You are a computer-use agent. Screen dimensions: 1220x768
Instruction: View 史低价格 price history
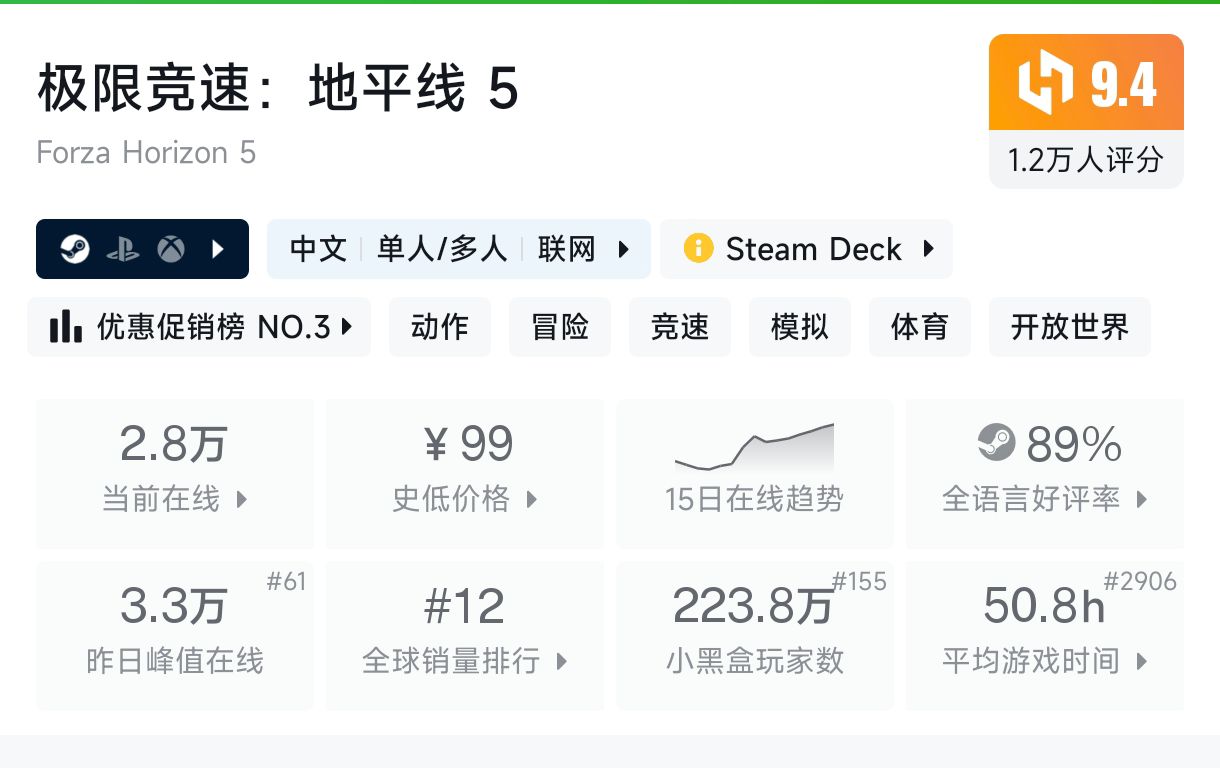465,473
